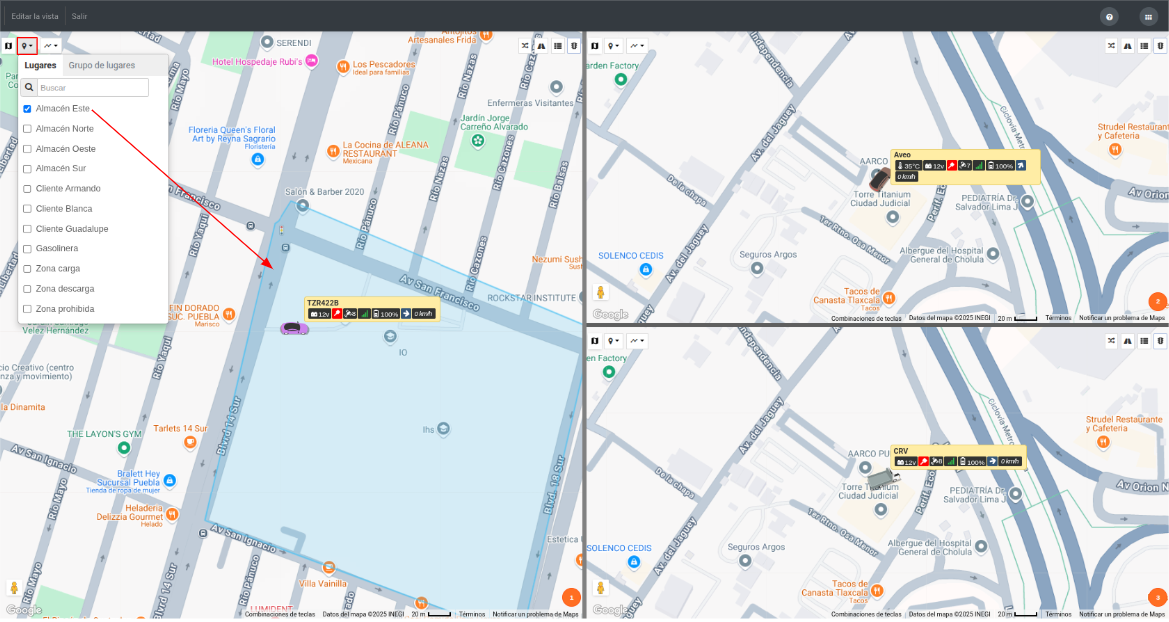Viewport: 1169px width, 622px height.
Task: Open the routes dropdown in the CRV map
Action: pyautogui.click(x=637, y=342)
